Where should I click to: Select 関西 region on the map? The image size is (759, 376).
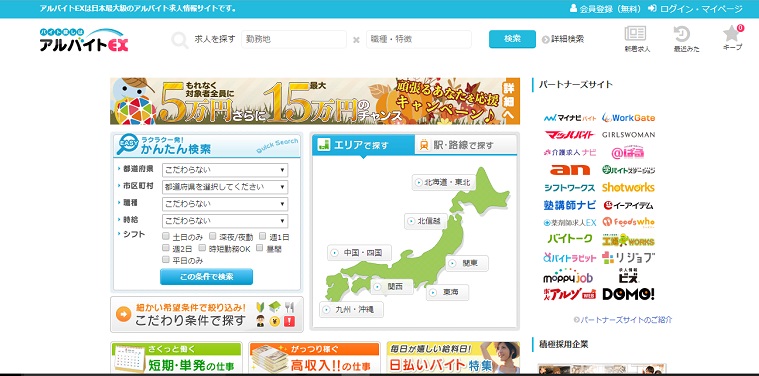coord(392,286)
